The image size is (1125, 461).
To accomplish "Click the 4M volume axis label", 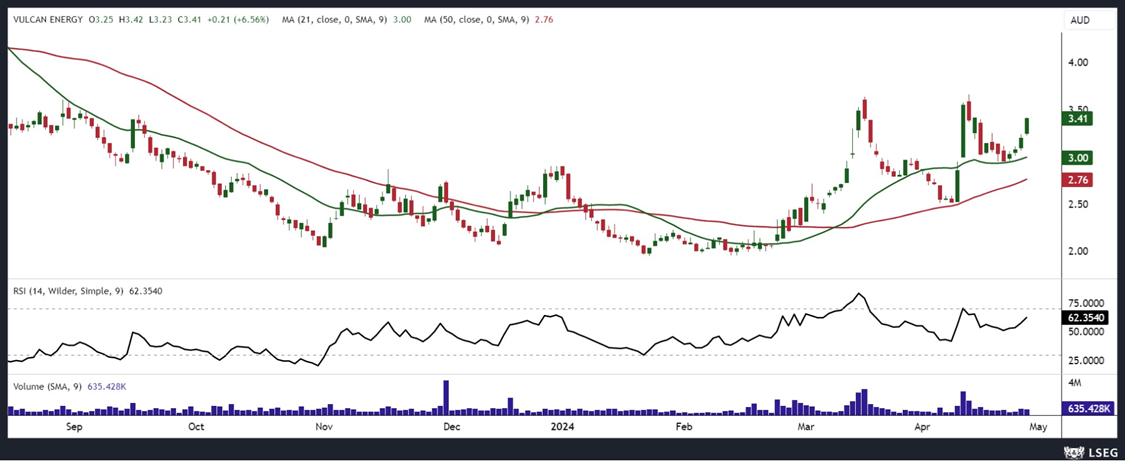I will coord(1075,384).
